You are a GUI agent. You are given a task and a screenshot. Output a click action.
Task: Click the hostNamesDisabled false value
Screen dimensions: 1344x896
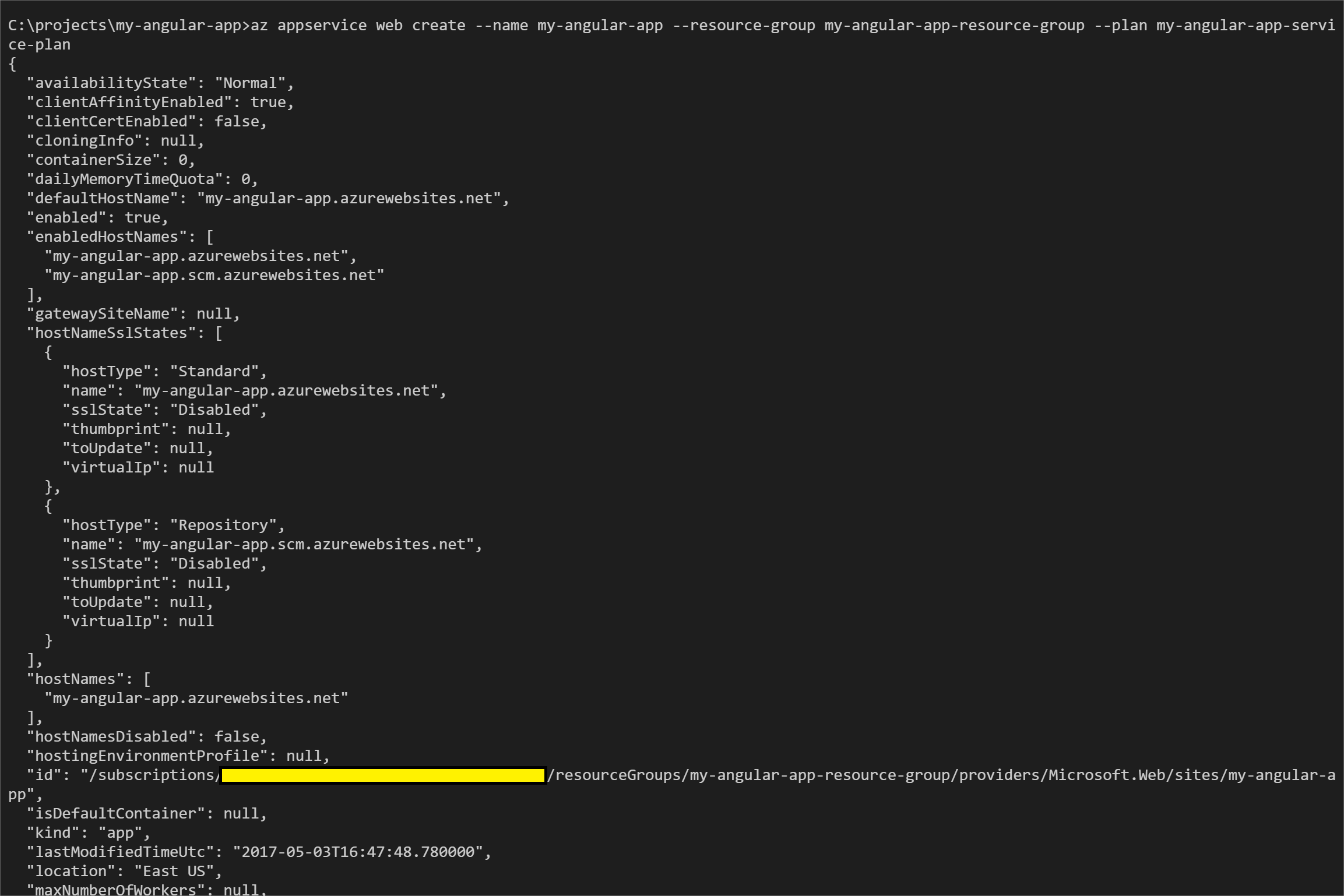click(x=239, y=736)
